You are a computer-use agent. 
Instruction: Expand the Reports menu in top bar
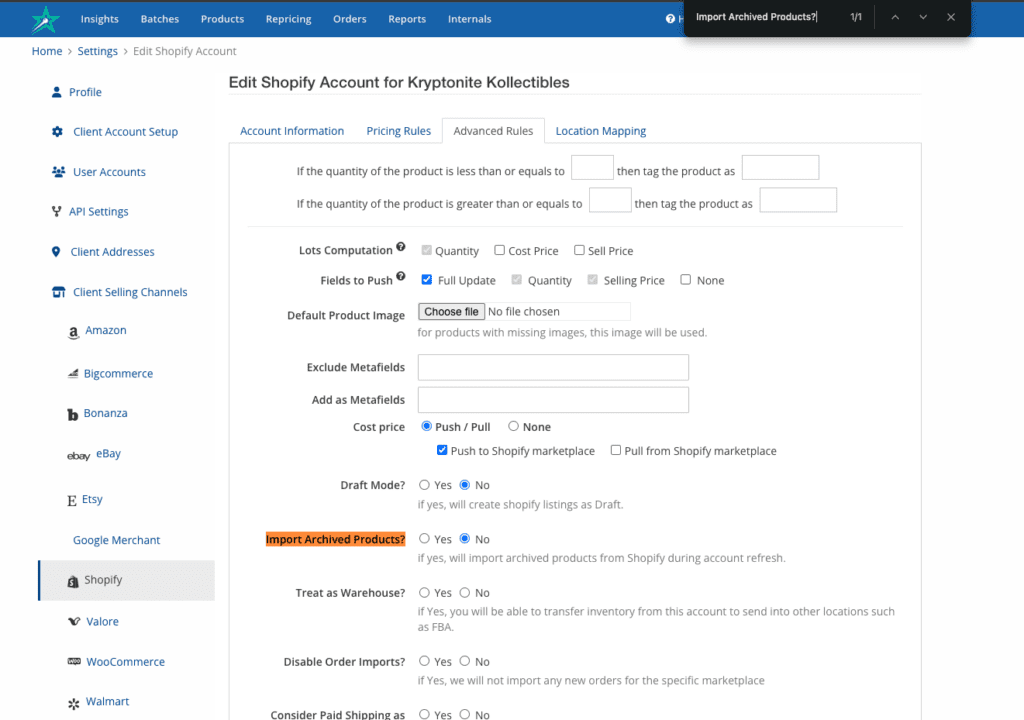[406, 19]
